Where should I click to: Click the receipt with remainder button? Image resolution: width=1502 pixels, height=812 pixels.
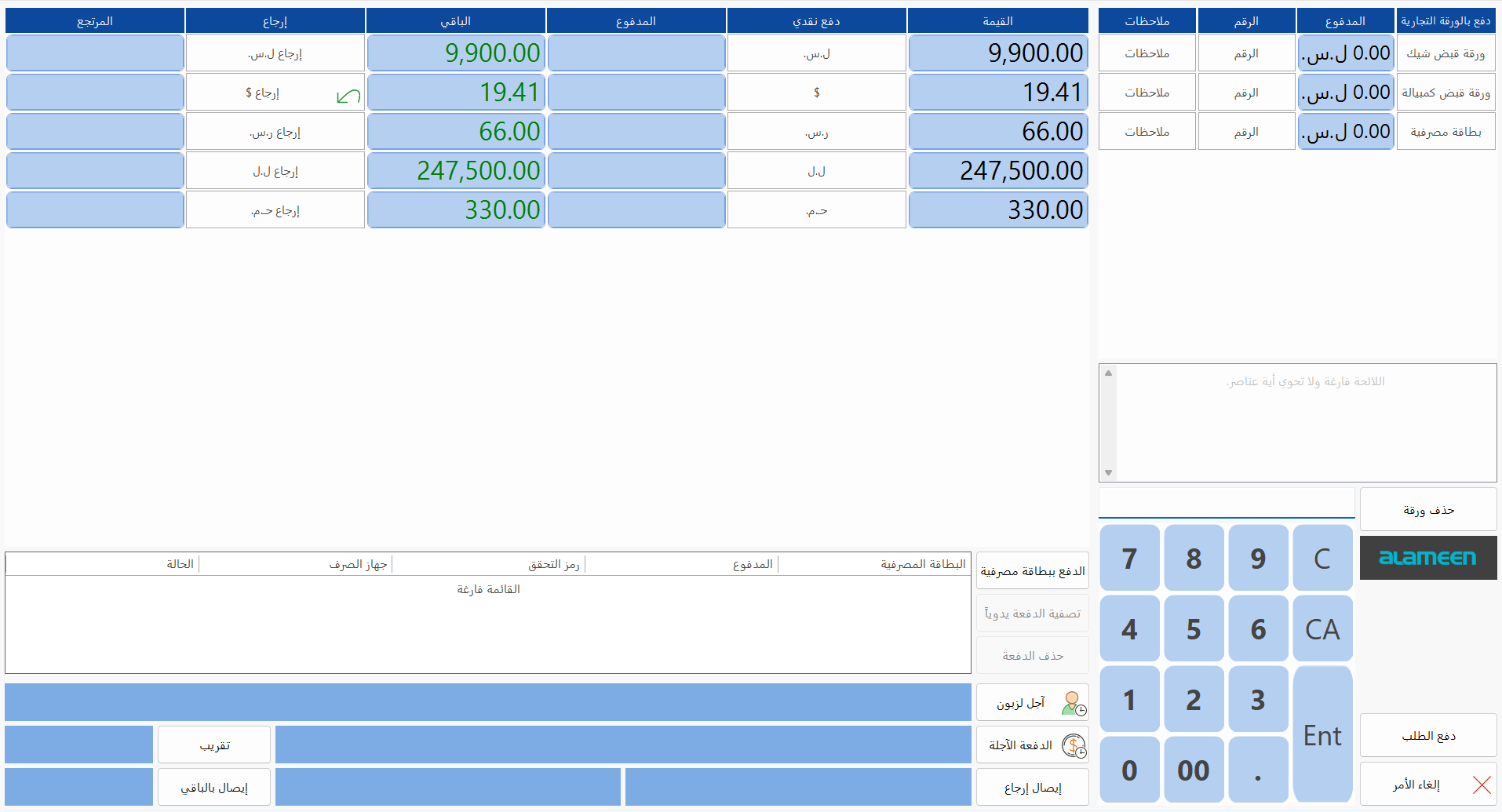click(x=214, y=788)
